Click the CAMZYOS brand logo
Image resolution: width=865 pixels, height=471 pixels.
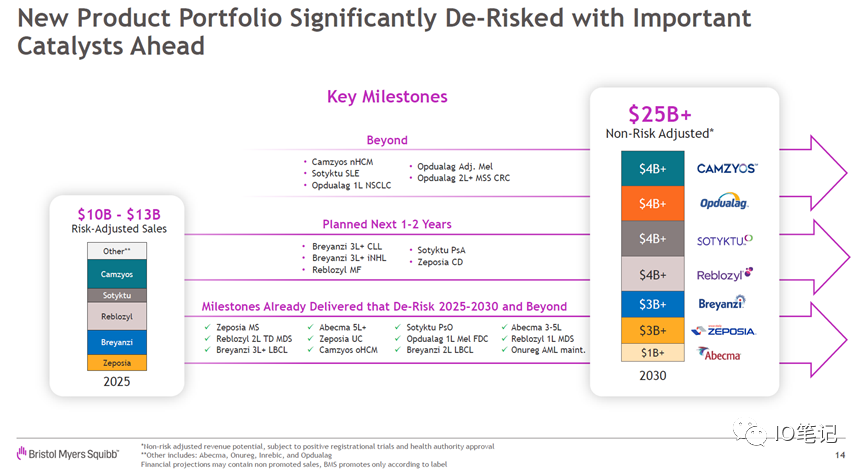(x=727, y=169)
